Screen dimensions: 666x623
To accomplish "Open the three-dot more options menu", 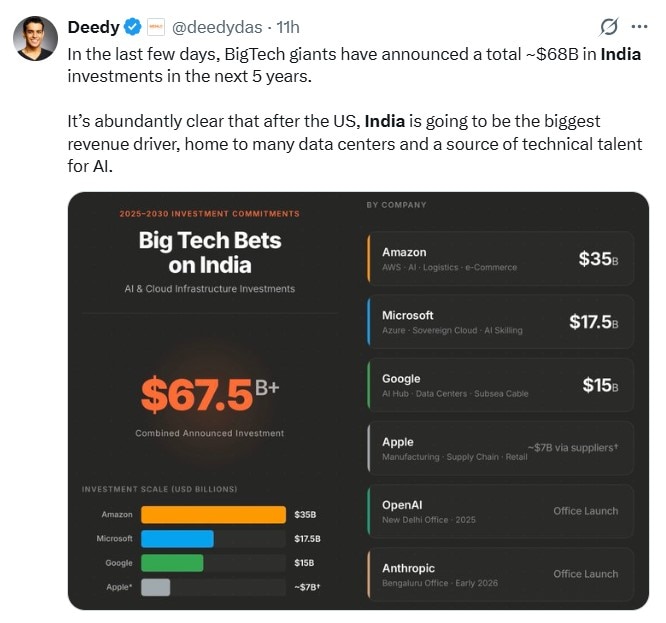I will (640, 27).
